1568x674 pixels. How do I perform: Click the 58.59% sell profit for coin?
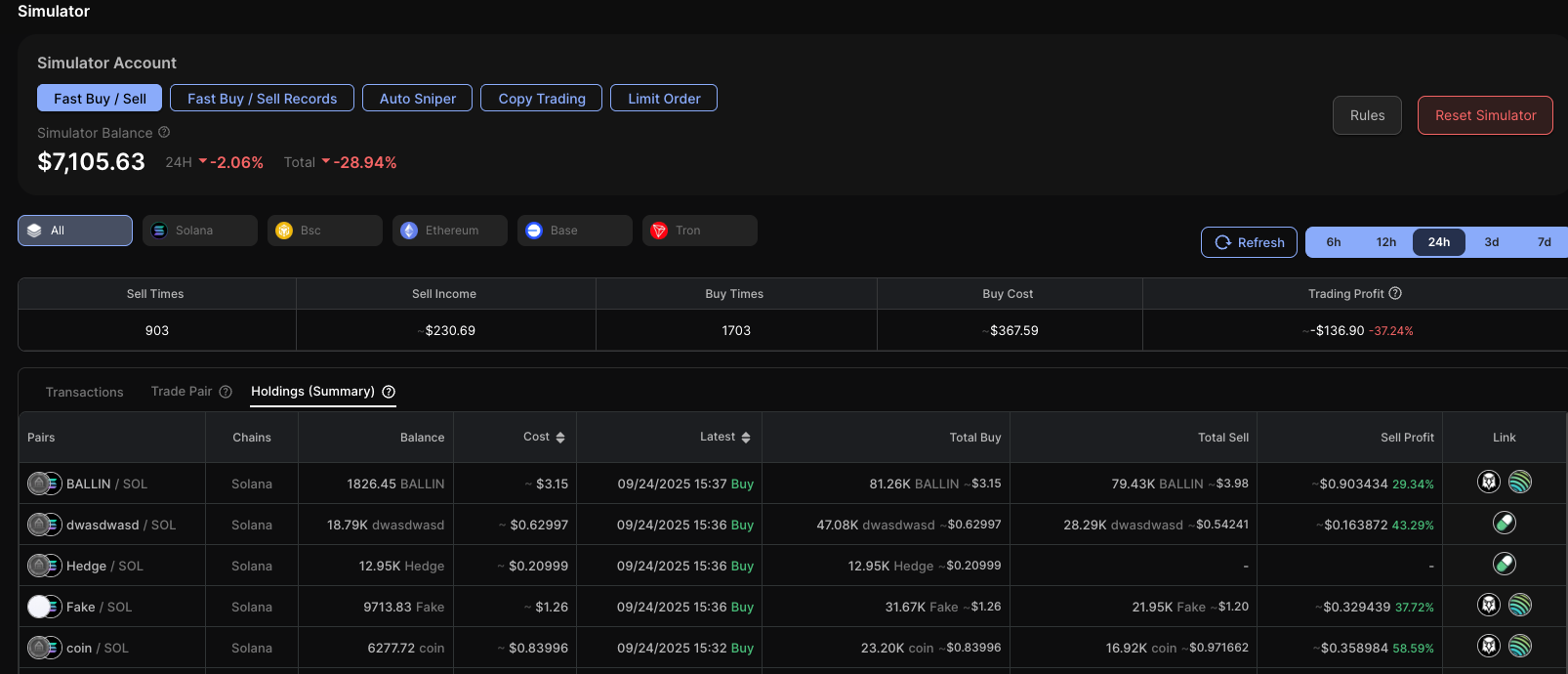(1413, 648)
